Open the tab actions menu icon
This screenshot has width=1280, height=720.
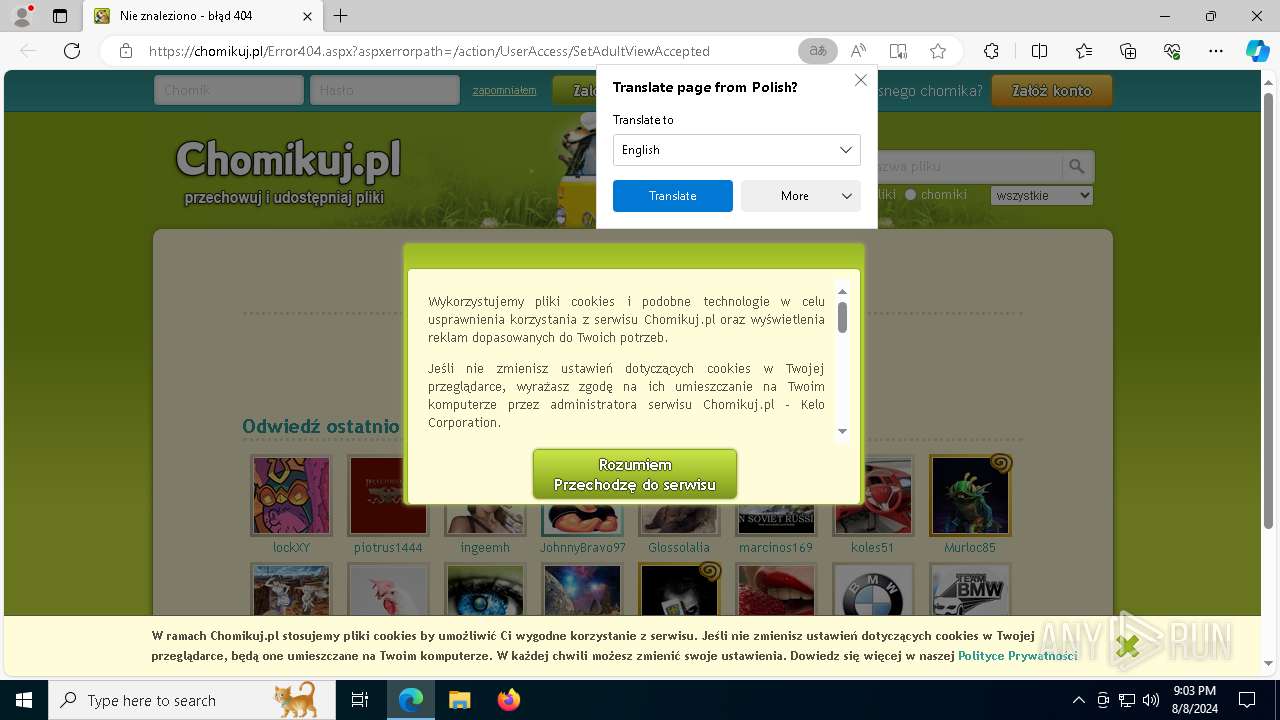point(60,16)
